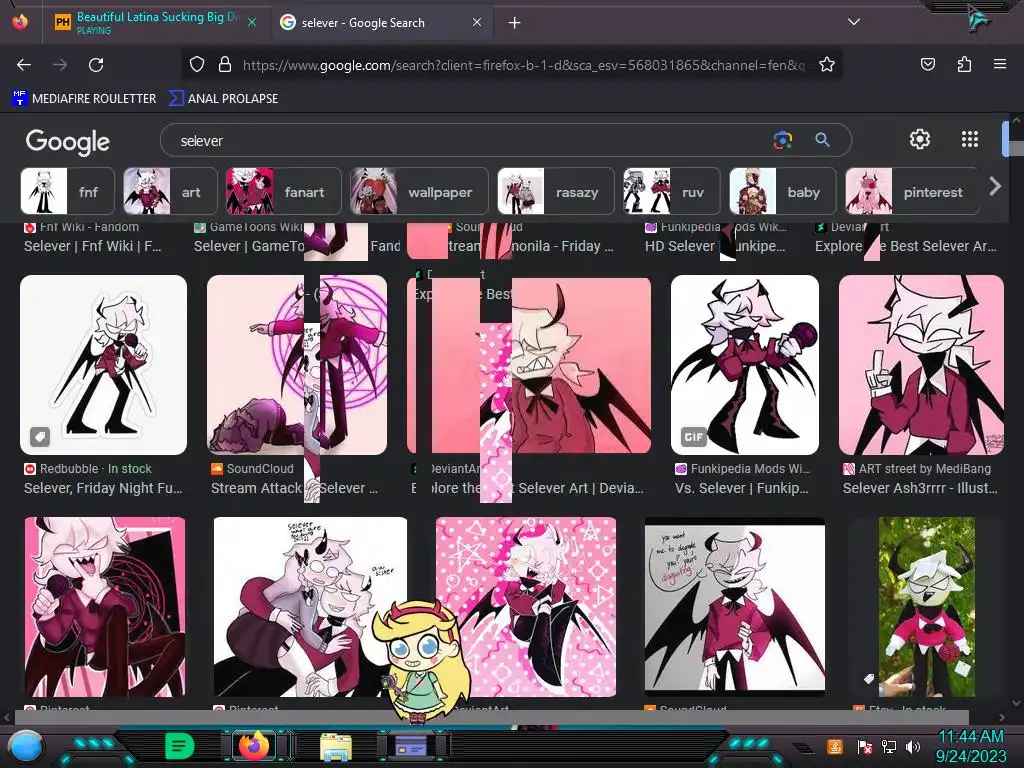Open 'Selever Ash3rrrr - Illust...' link
The height and width of the screenshot is (768, 1024).
920,488
